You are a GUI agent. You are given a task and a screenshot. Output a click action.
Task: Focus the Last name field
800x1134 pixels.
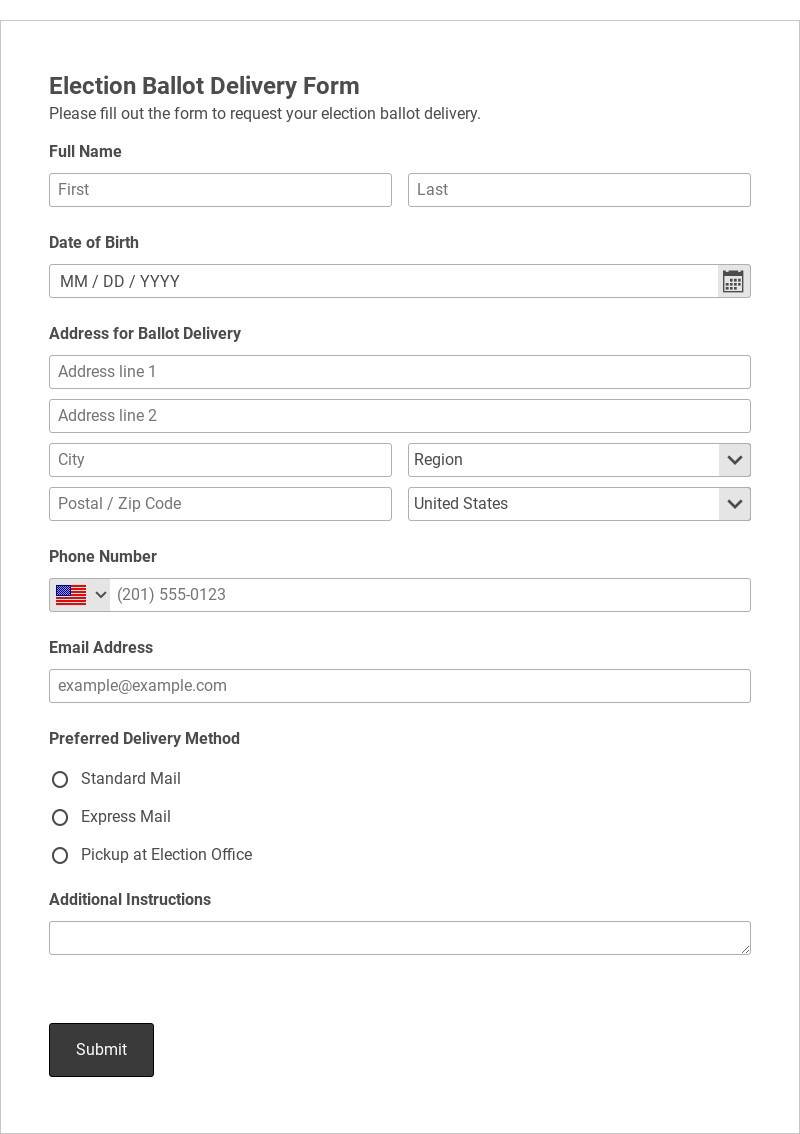pos(579,189)
